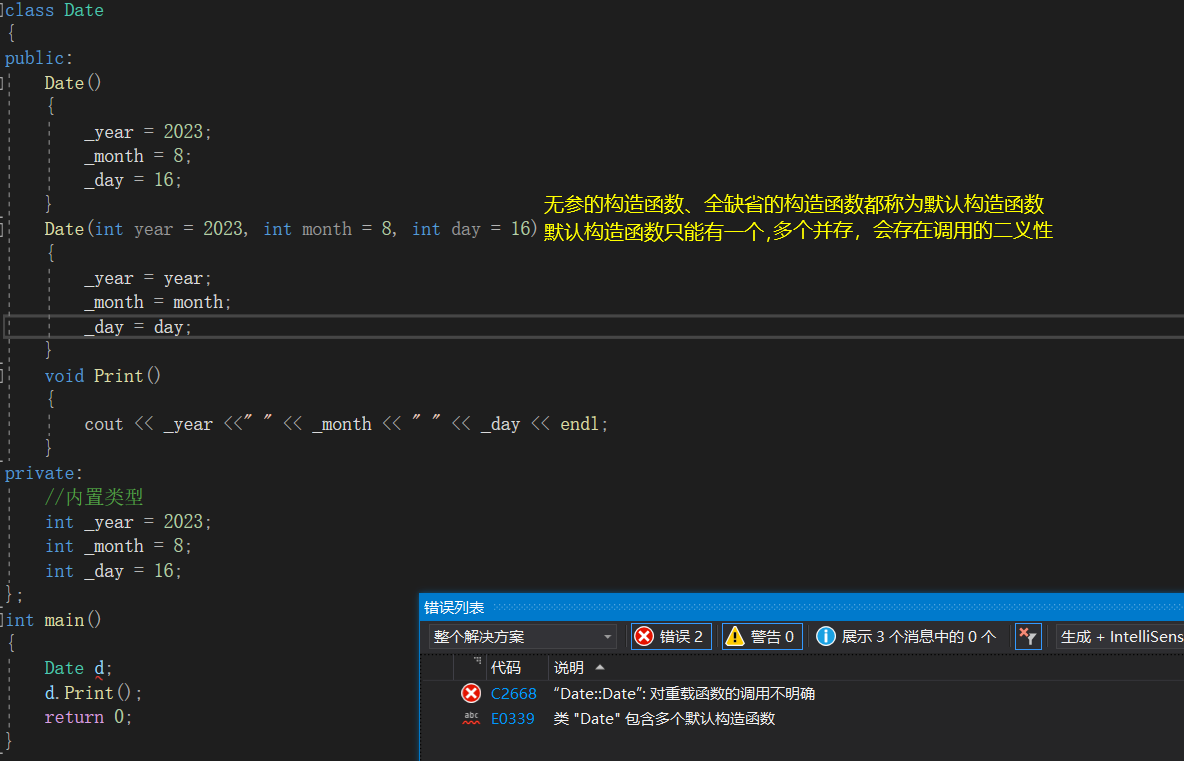1184x761 pixels.
Task: Click the //内置类型 comment
Action: (x=94, y=497)
